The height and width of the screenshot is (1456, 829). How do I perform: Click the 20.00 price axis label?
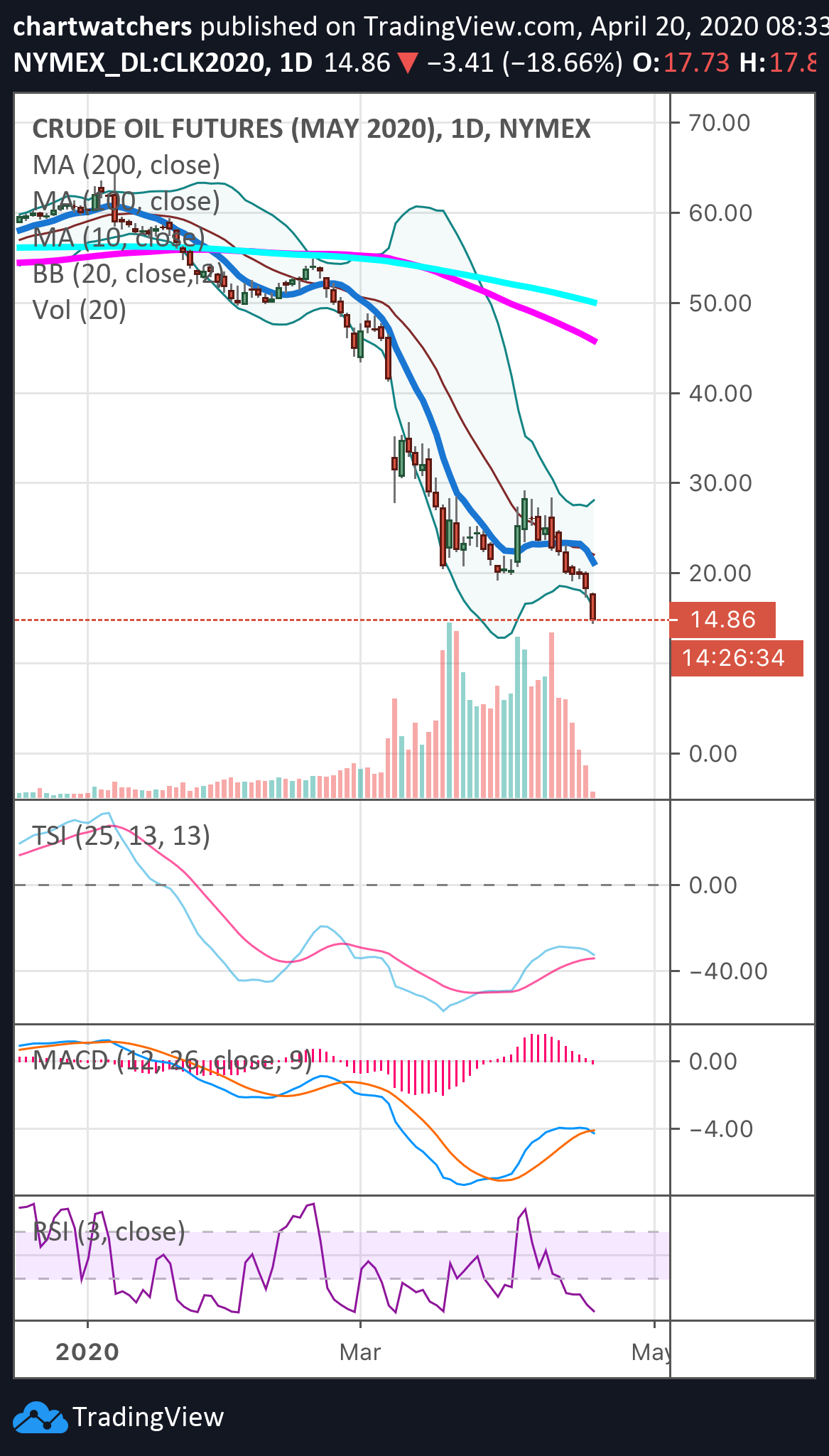(720, 573)
